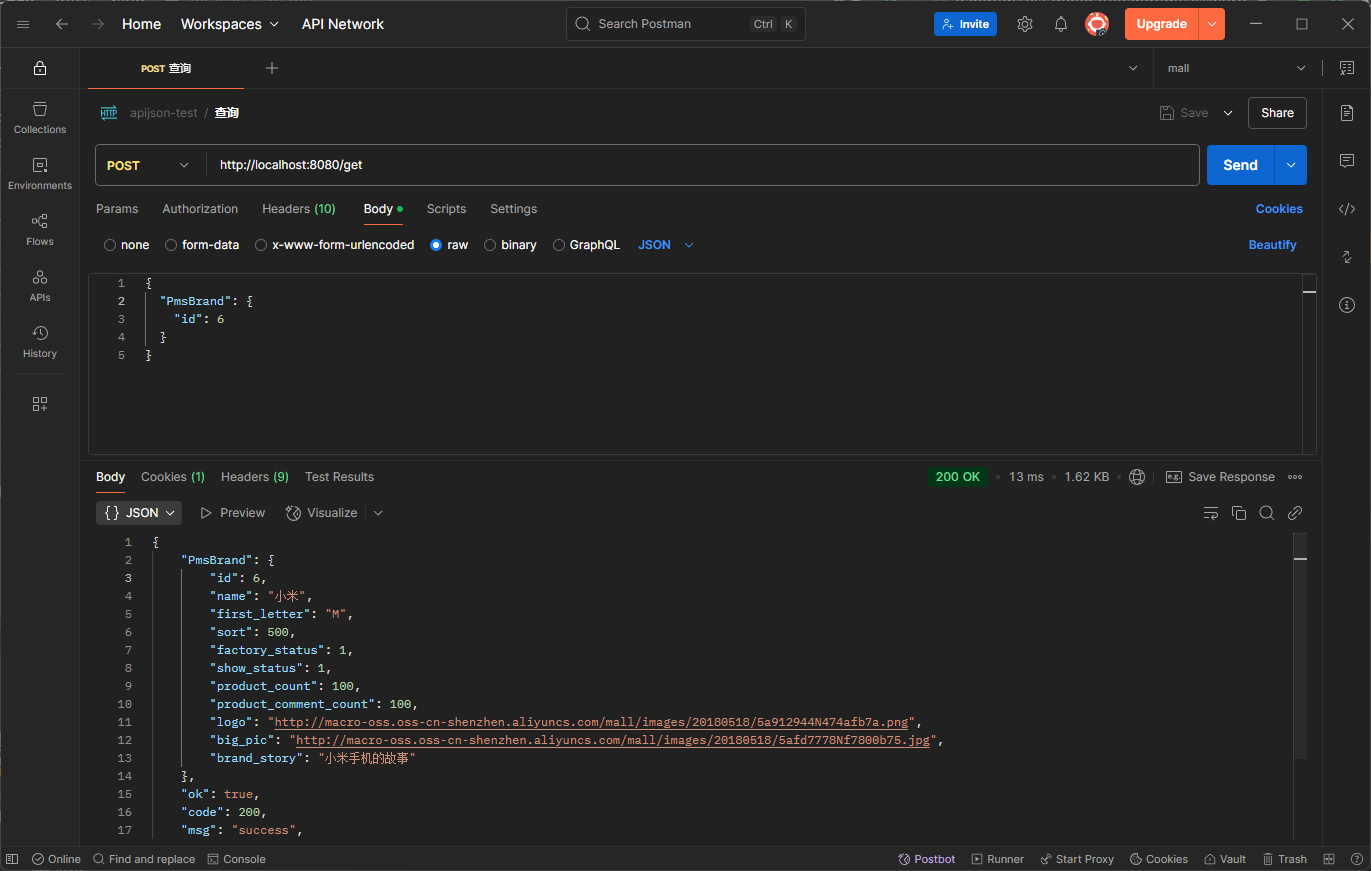Open notifications bell icon
Image resolution: width=1371 pixels, height=871 pixels.
point(1061,24)
